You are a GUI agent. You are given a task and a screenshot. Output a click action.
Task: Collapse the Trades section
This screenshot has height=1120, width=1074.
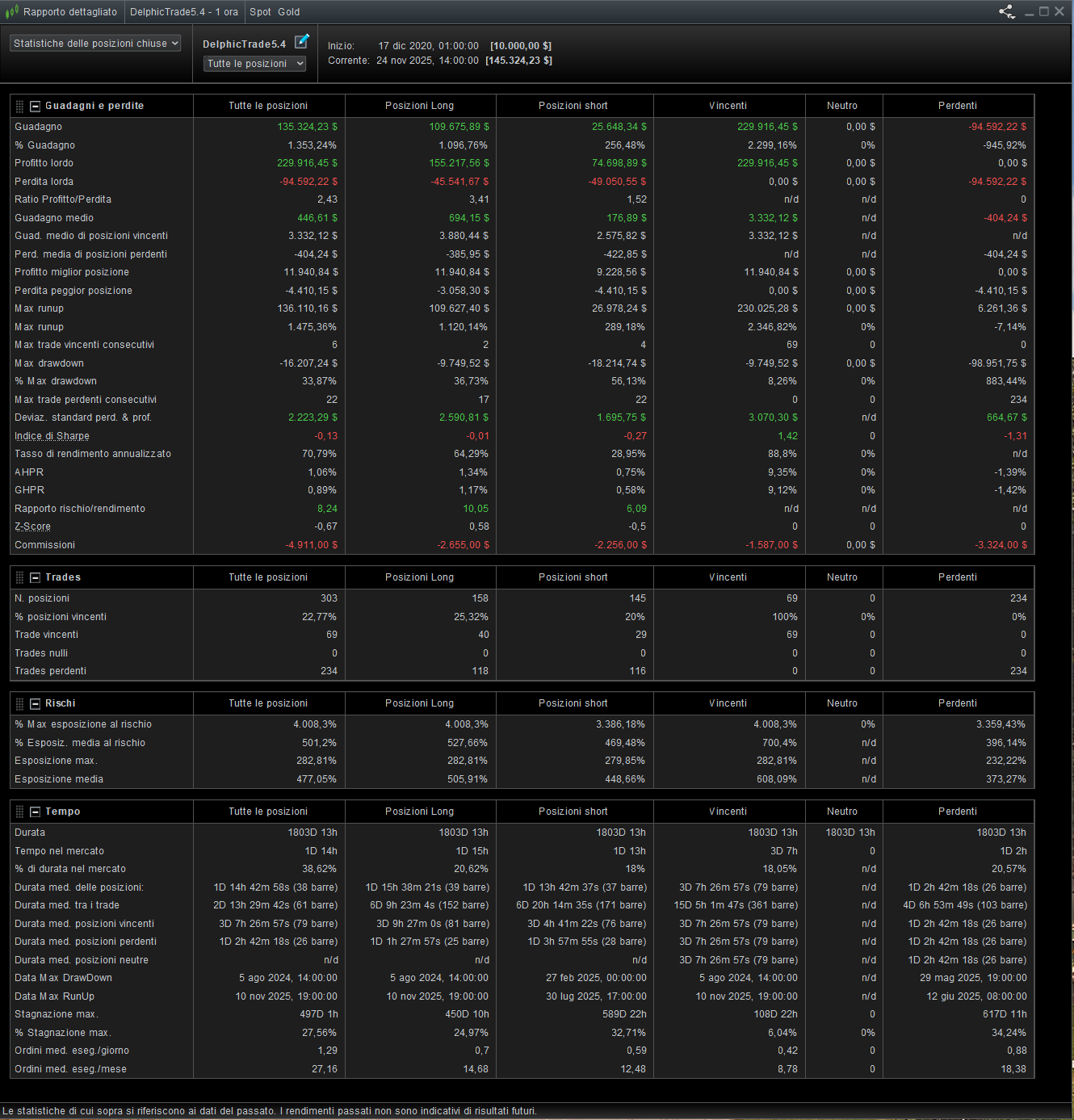35,577
